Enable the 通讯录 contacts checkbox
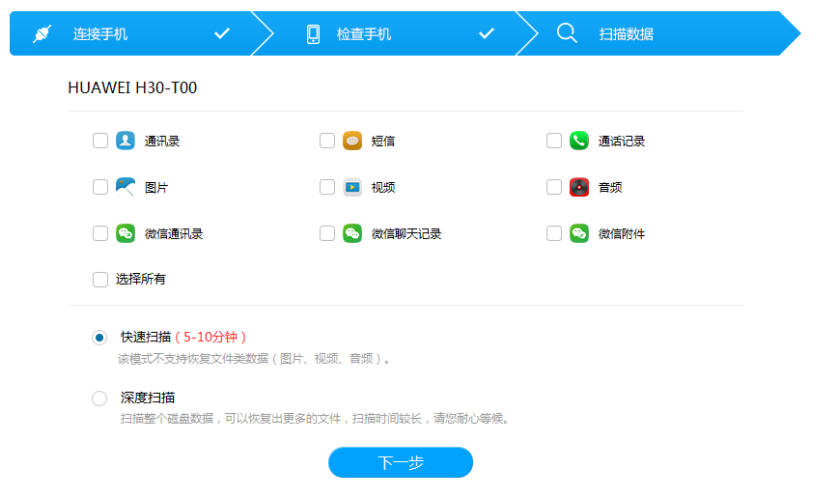817x489 pixels. [x=100, y=141]
